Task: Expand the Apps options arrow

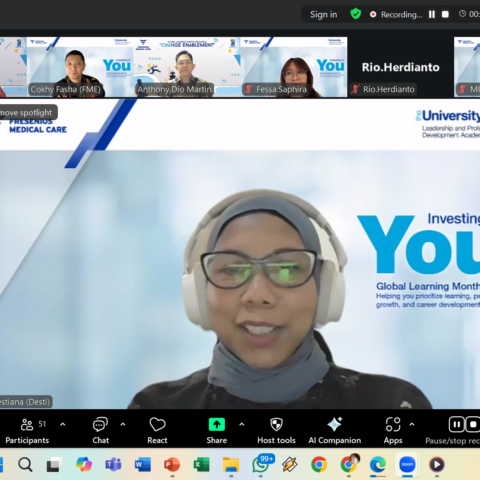Action: pos(412,425)
